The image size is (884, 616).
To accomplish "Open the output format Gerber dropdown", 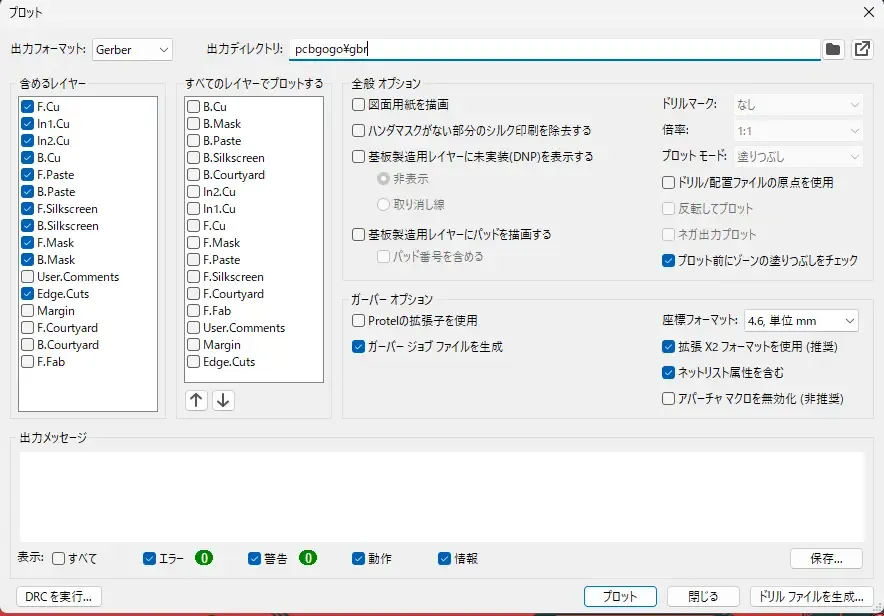I will coord(132,49).
